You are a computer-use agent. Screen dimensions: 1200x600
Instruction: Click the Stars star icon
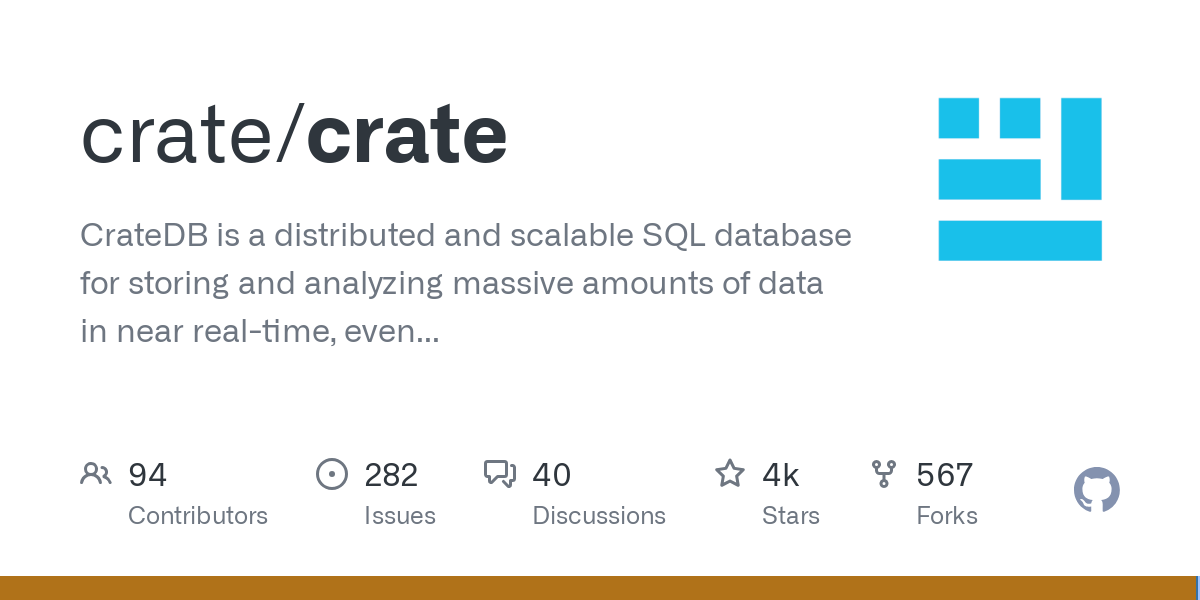(729, 473)
